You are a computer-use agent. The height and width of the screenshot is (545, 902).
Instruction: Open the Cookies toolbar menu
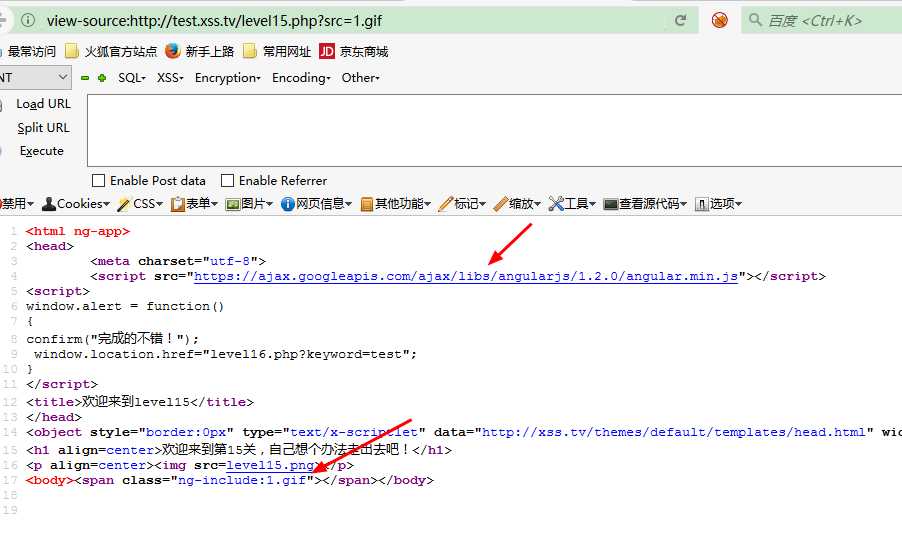click(75, 204)
